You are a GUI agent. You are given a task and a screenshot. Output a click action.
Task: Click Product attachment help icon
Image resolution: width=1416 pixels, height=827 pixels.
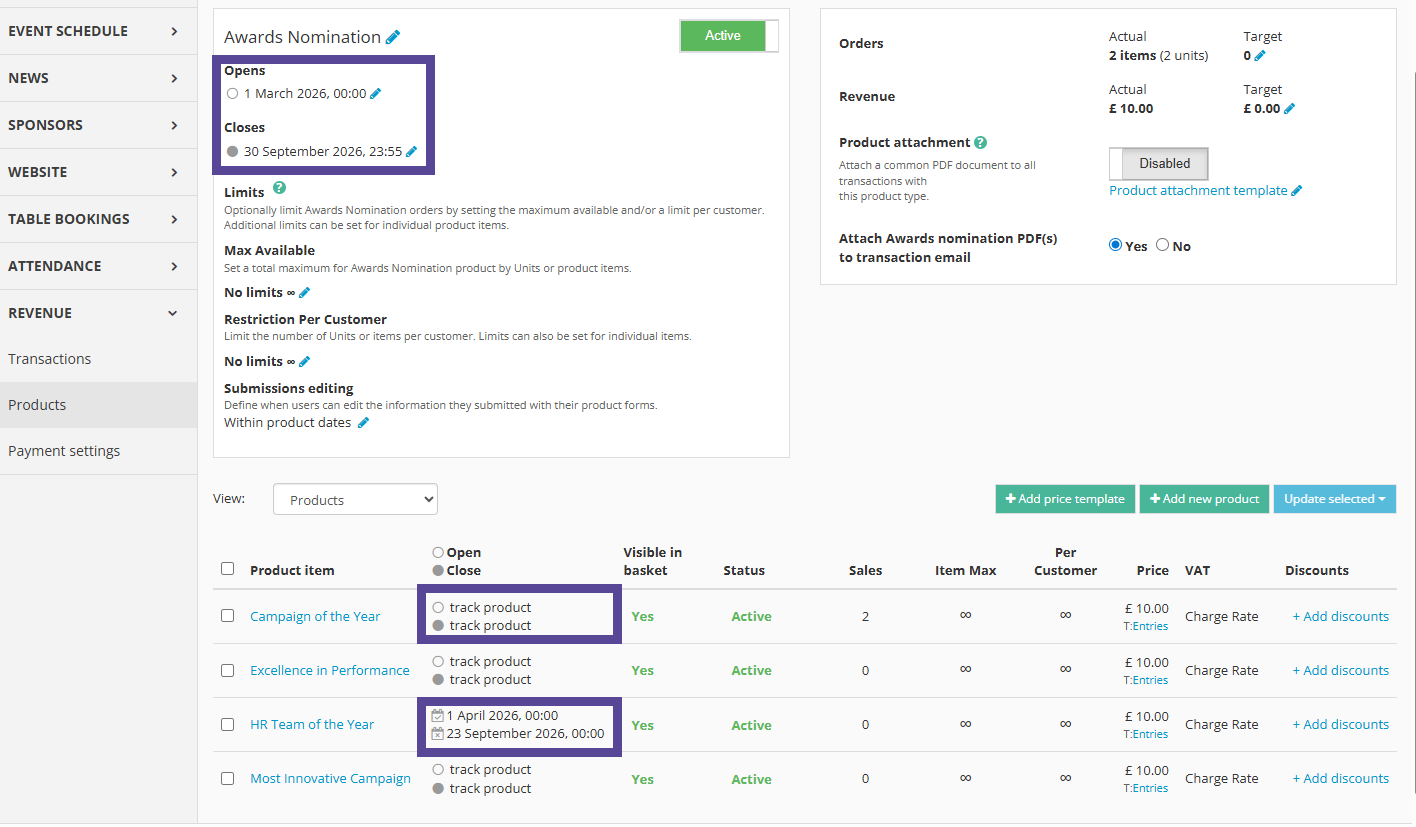pyautogui.click(x=981, y=143)
